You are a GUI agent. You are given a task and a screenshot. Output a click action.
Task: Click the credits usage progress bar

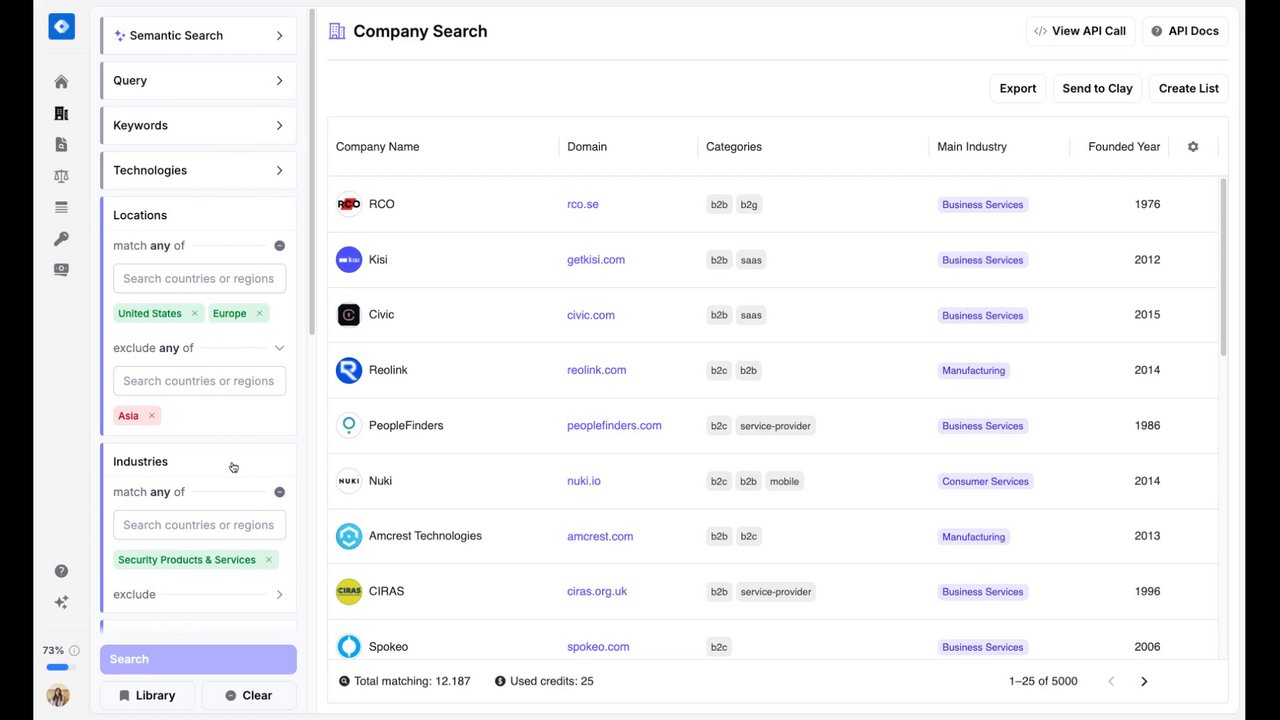(x=58, y=667)
